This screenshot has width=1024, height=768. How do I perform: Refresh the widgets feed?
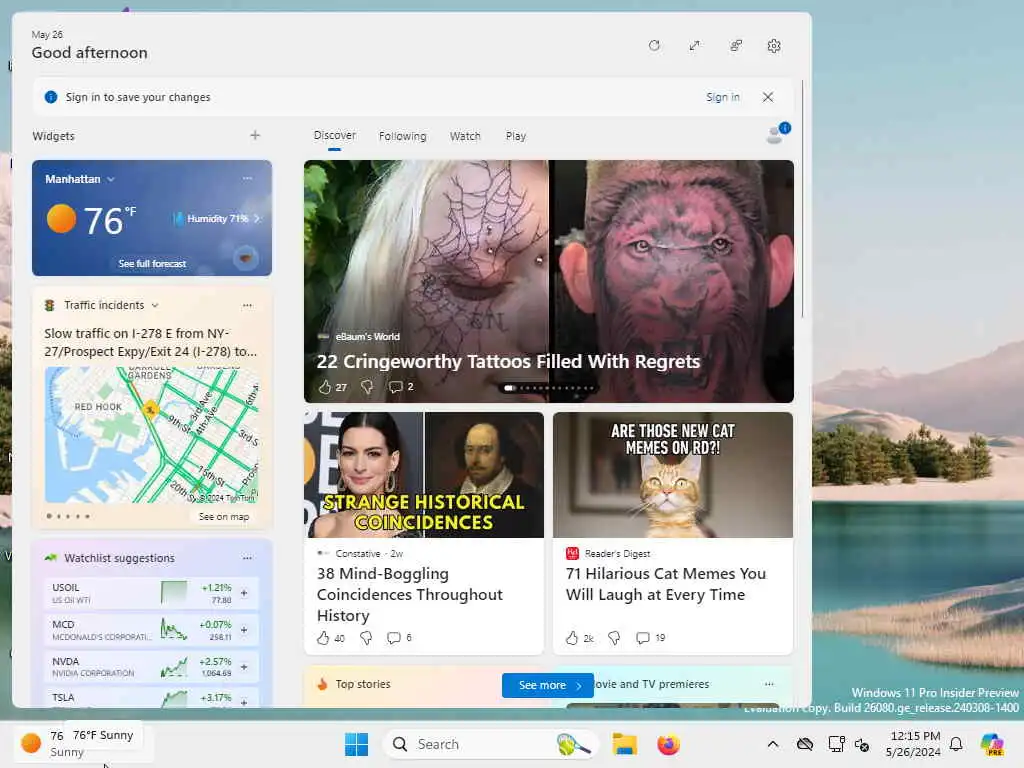tap(654, 46)
